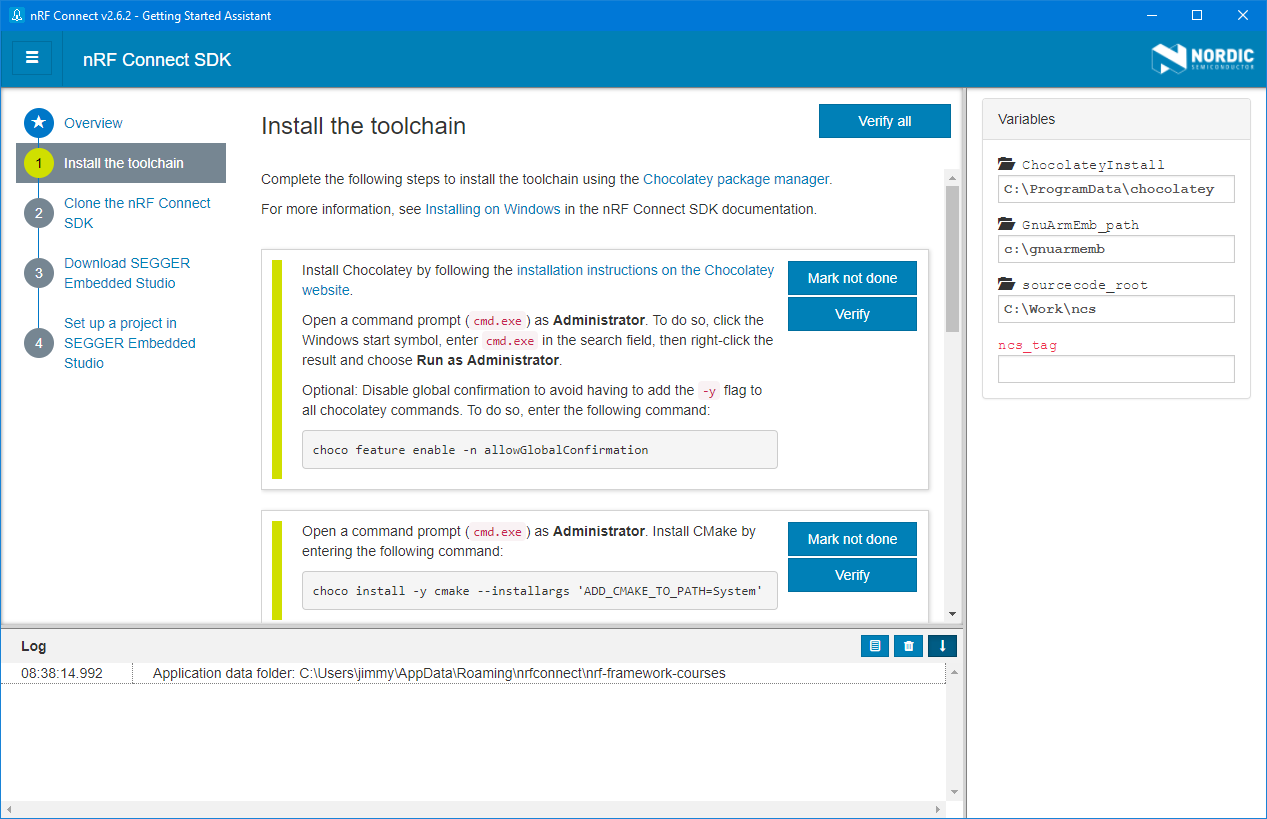This screenshot has height=819, width=1267.
Task: Go to Download SEGGER Embedded Studio step
Action: (x=127, y=273)
